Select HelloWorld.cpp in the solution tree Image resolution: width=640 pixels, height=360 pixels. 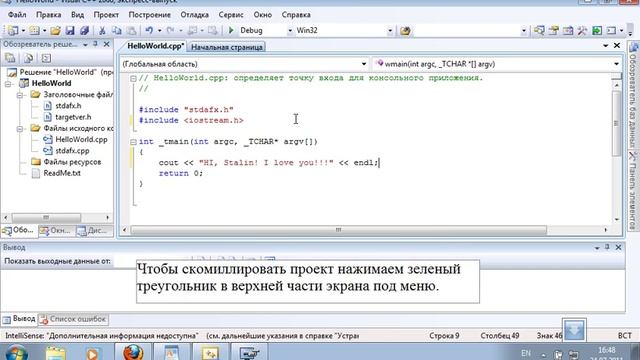(x=81, y=140)
